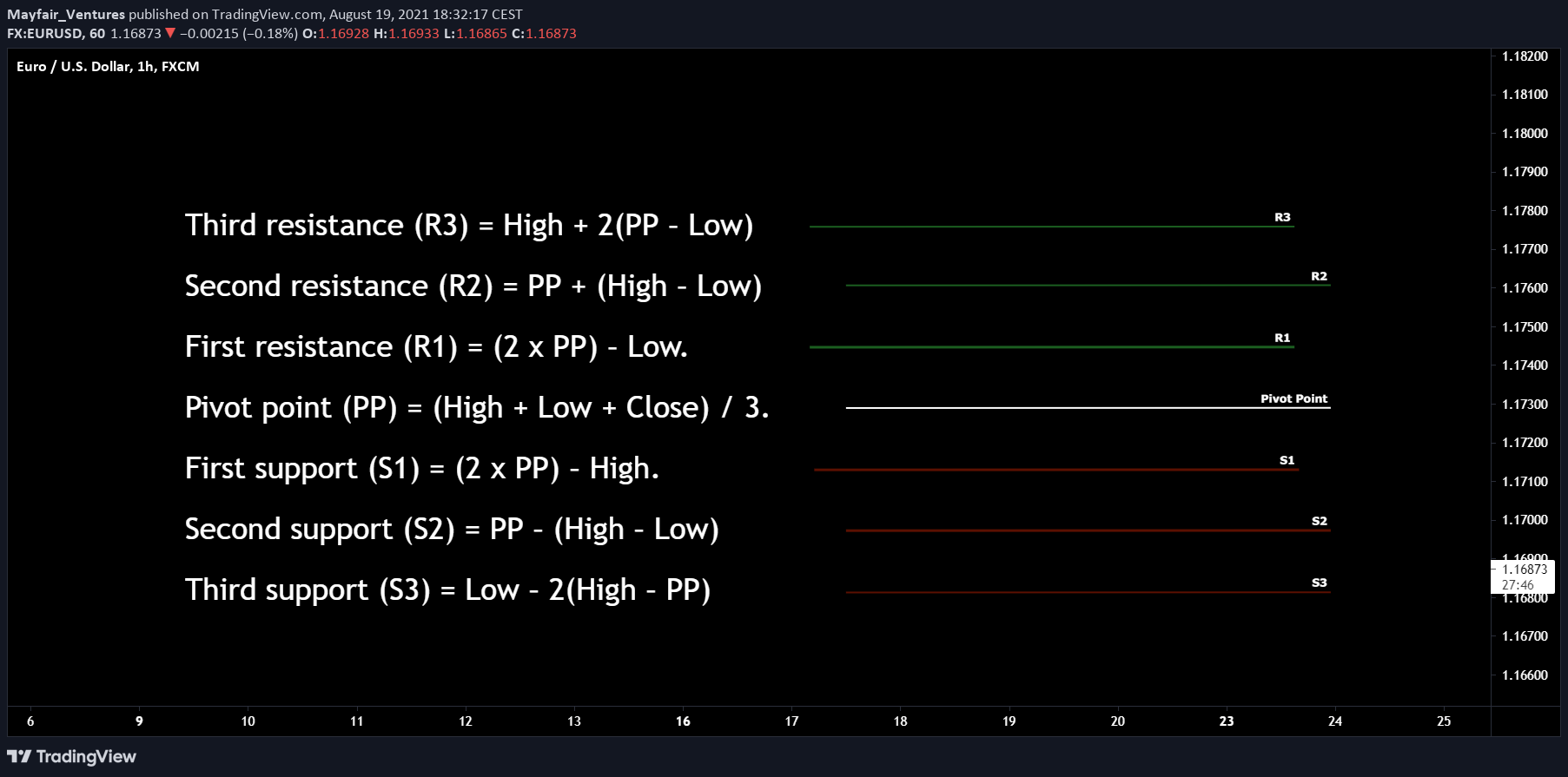Viewport: 1568px width, 777px height.
Task: Click the red down-arrow change indicator
Action: [x=170, y=33]
